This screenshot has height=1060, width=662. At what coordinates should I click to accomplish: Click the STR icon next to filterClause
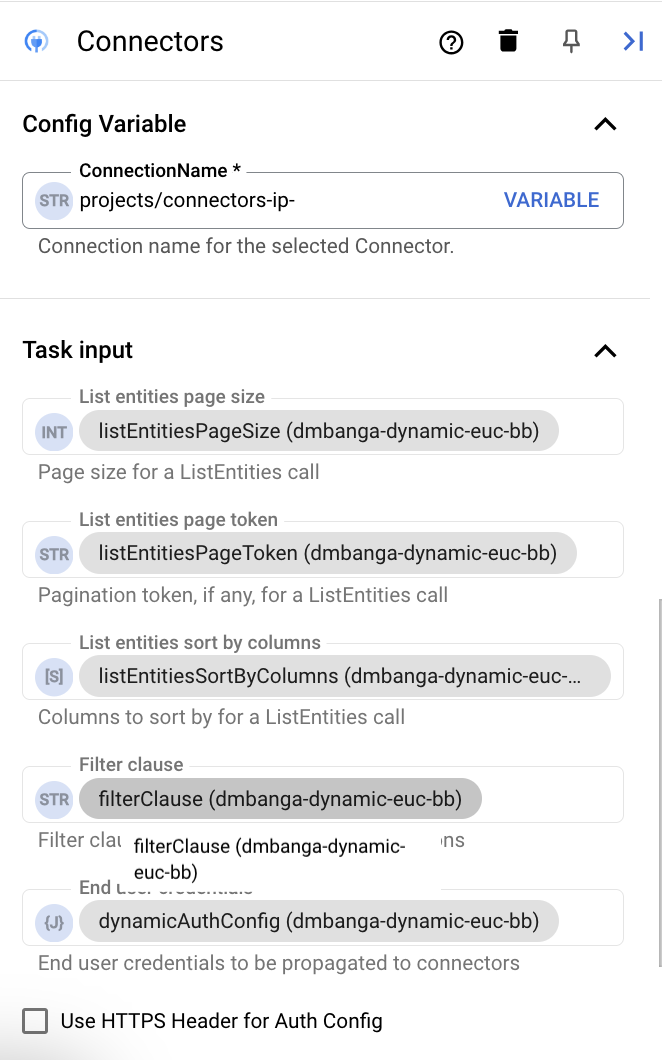(x=53, y=799)
